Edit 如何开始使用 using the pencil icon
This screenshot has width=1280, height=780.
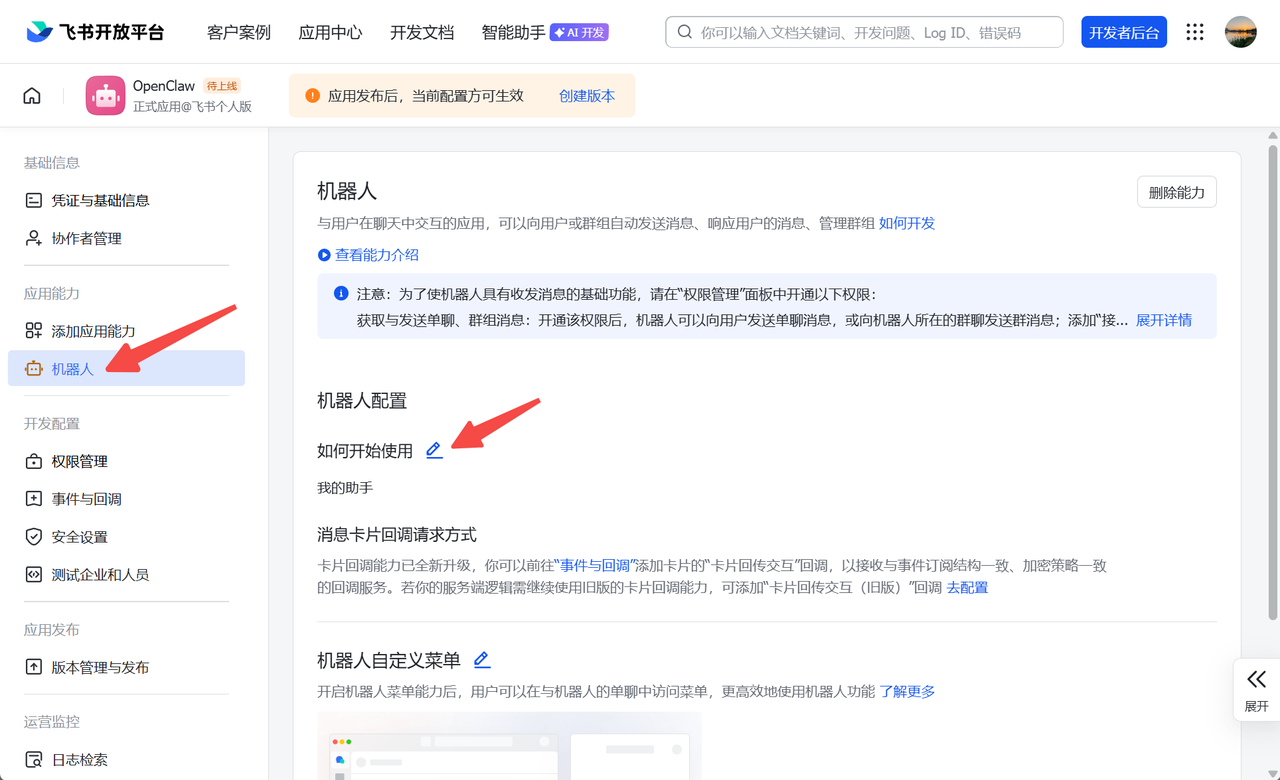pyautogui.click(x=433, y=451)
